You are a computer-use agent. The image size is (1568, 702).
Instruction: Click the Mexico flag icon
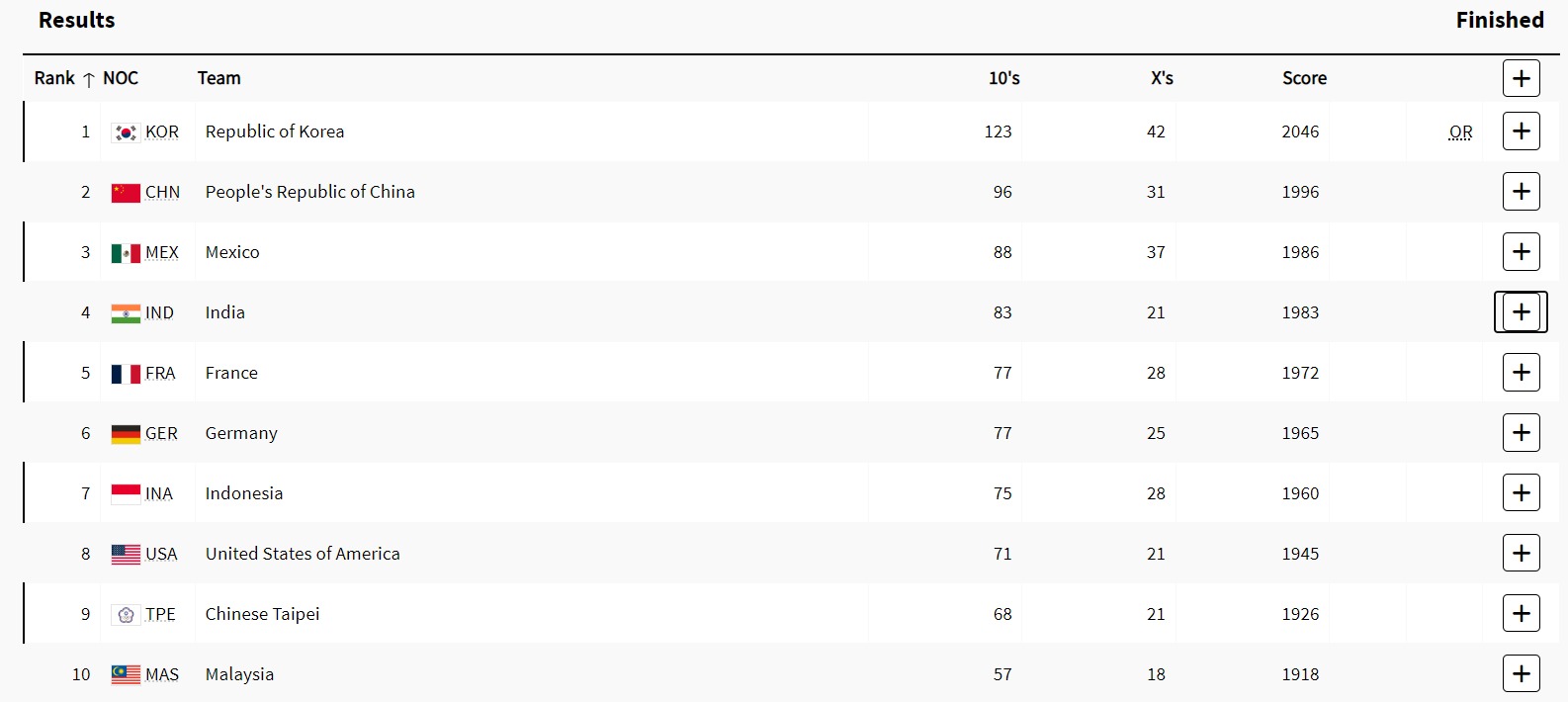coord(126,253)
